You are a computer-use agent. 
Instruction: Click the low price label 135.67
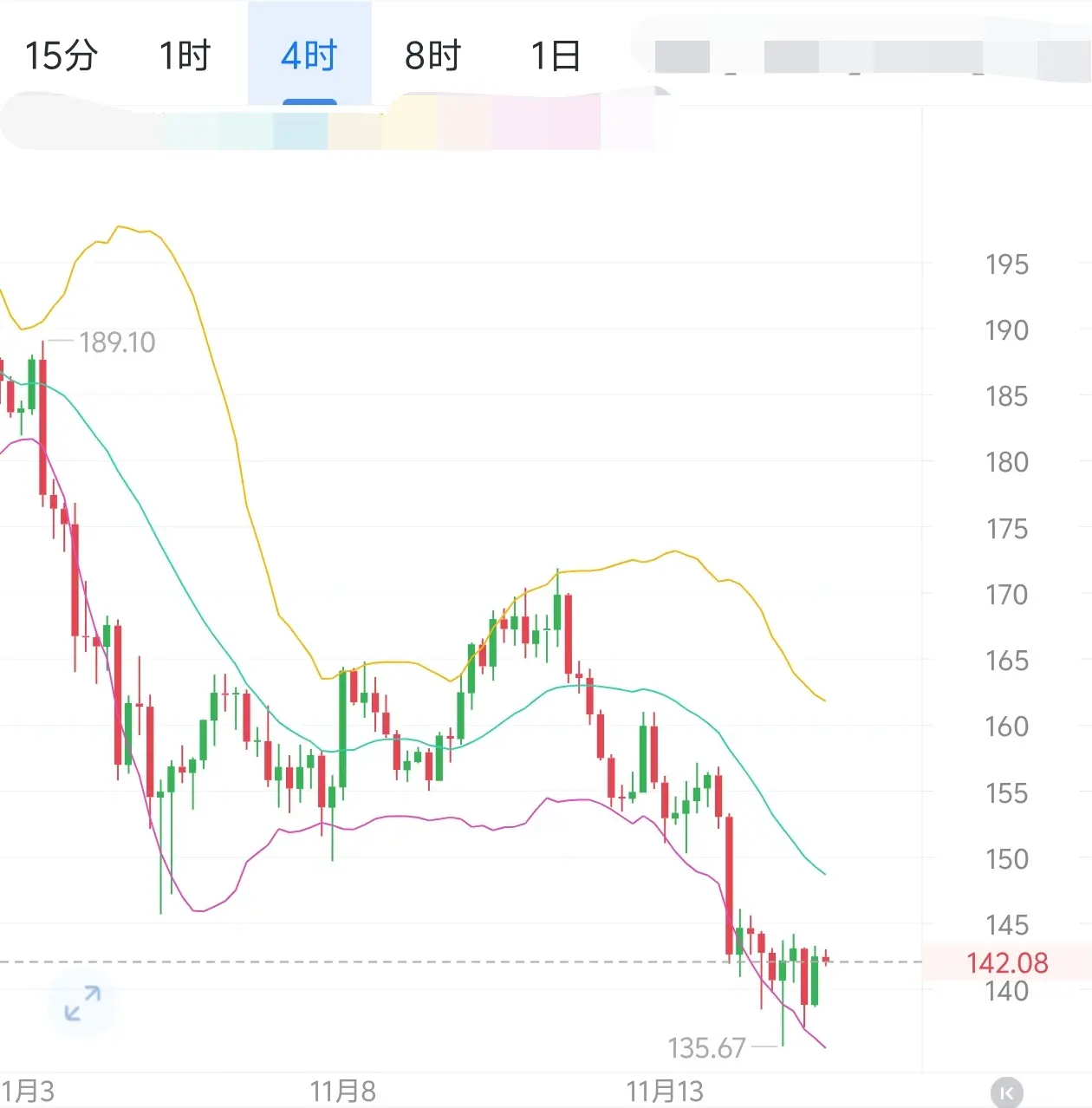[706, 1048]
